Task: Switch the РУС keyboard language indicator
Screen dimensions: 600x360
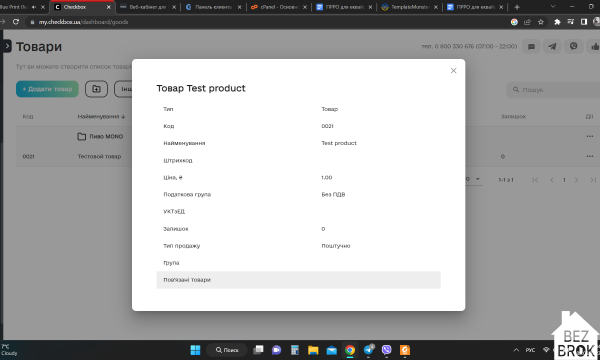Action: (530, 350)
